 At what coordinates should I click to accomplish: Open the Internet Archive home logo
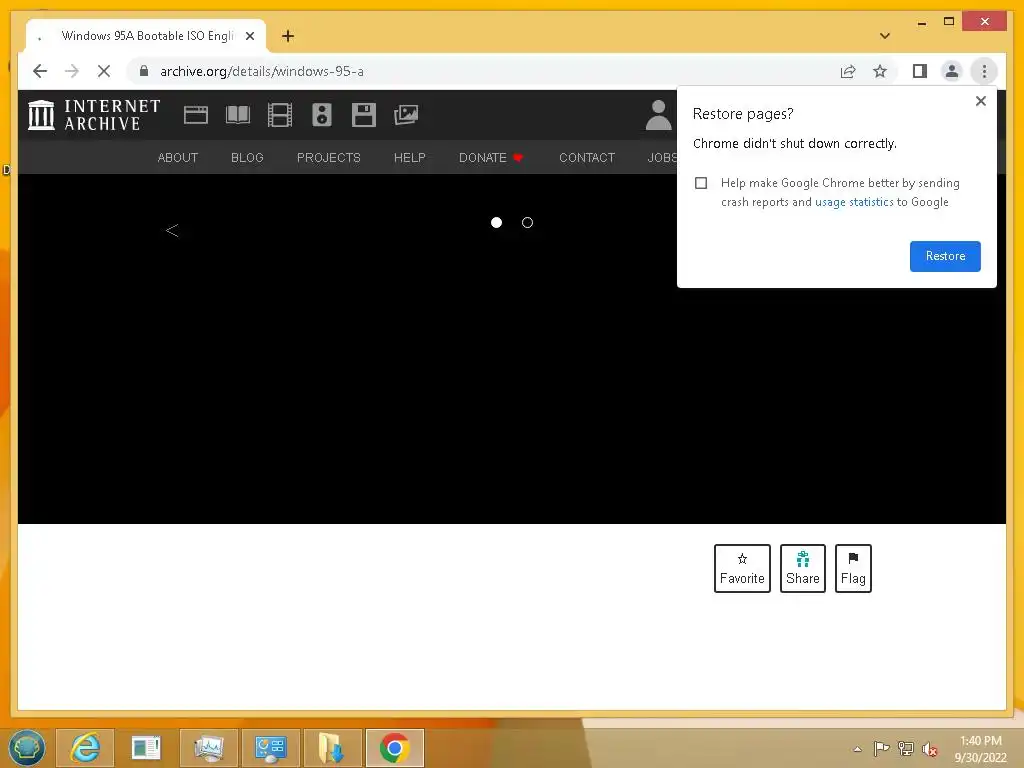pos(94,115)
